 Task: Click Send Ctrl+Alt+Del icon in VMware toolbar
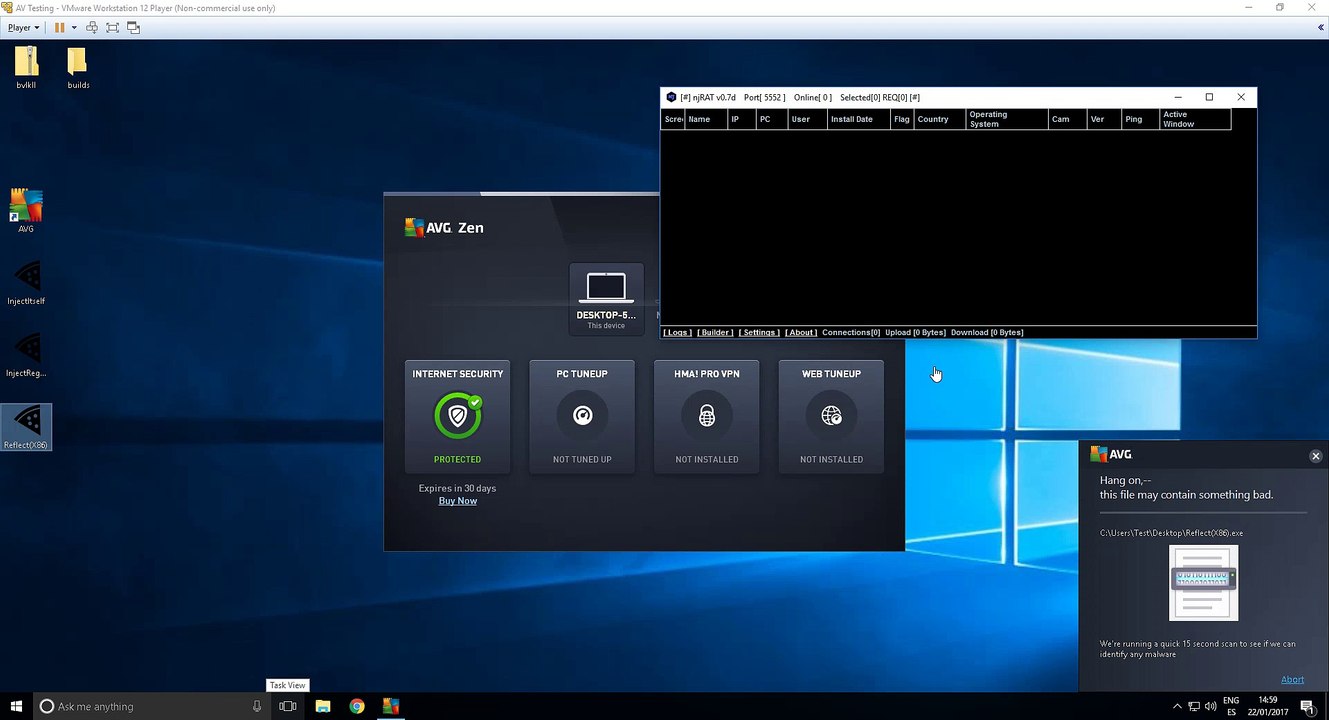point(92,28)
